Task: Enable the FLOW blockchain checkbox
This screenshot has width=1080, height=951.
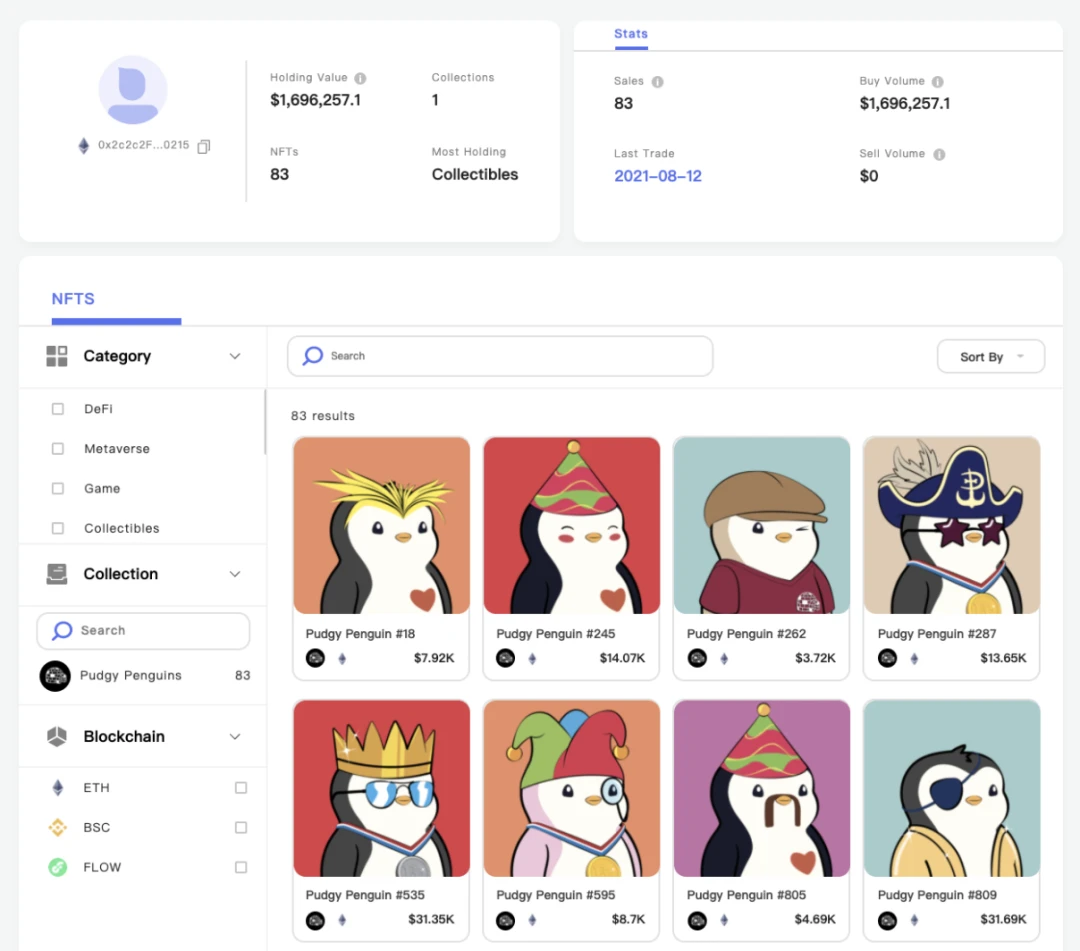Action: click(x=241, y=867)
